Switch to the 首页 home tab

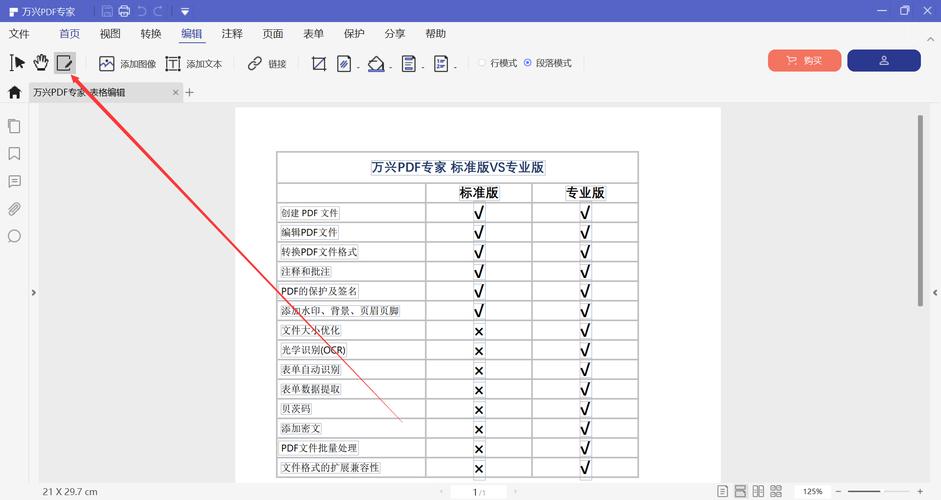70,34
